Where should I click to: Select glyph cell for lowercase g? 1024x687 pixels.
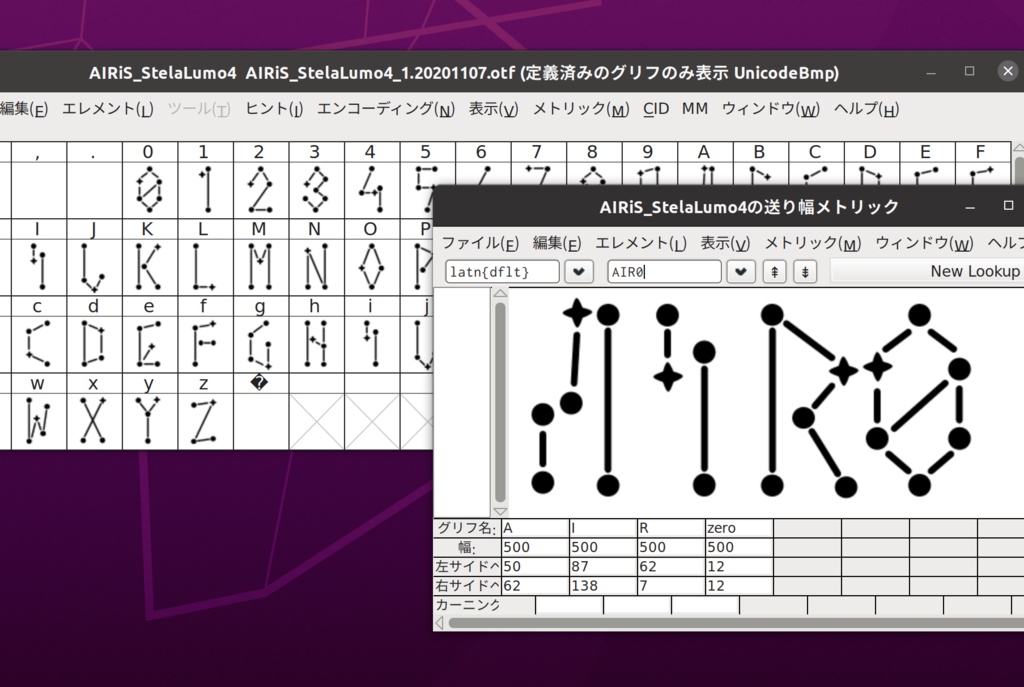coord(261,344)
